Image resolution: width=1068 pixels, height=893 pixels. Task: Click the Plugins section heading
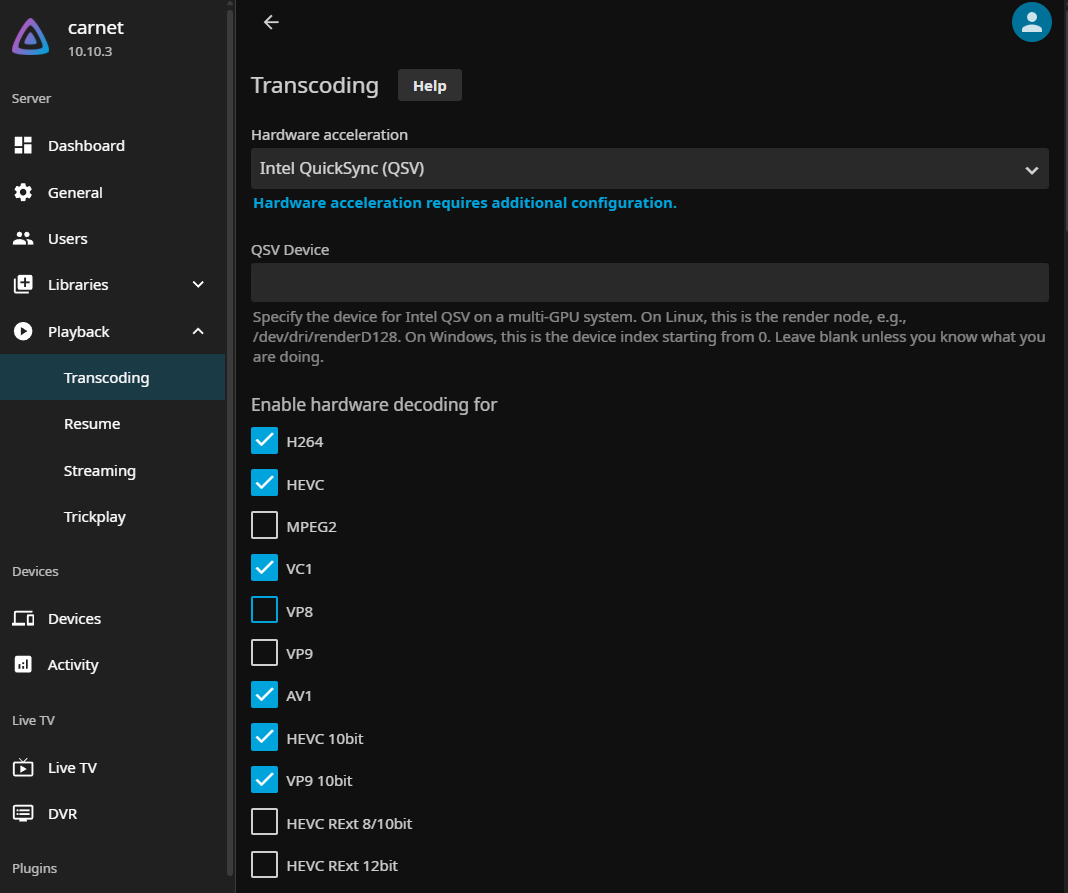coord(34,868)
